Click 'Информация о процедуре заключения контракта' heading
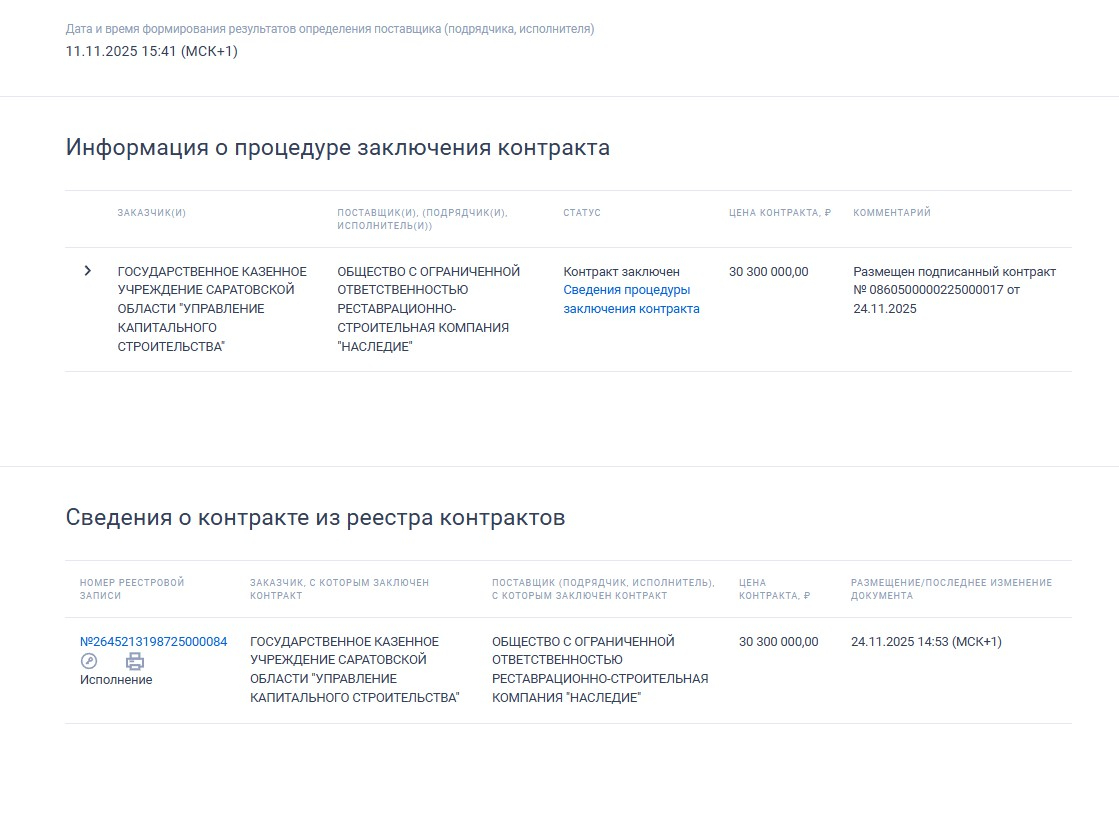The image size is (1119, 817). (x=337, y=148)
